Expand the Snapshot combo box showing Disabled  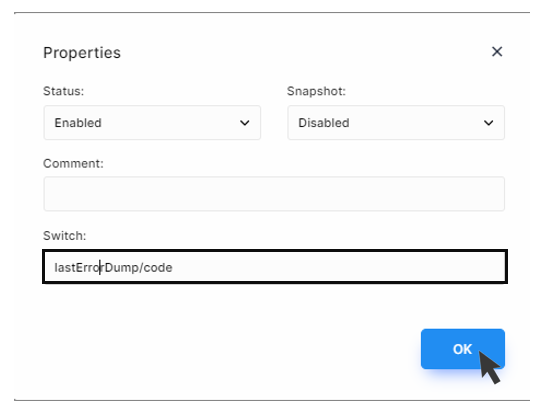[x=396, y=123]
